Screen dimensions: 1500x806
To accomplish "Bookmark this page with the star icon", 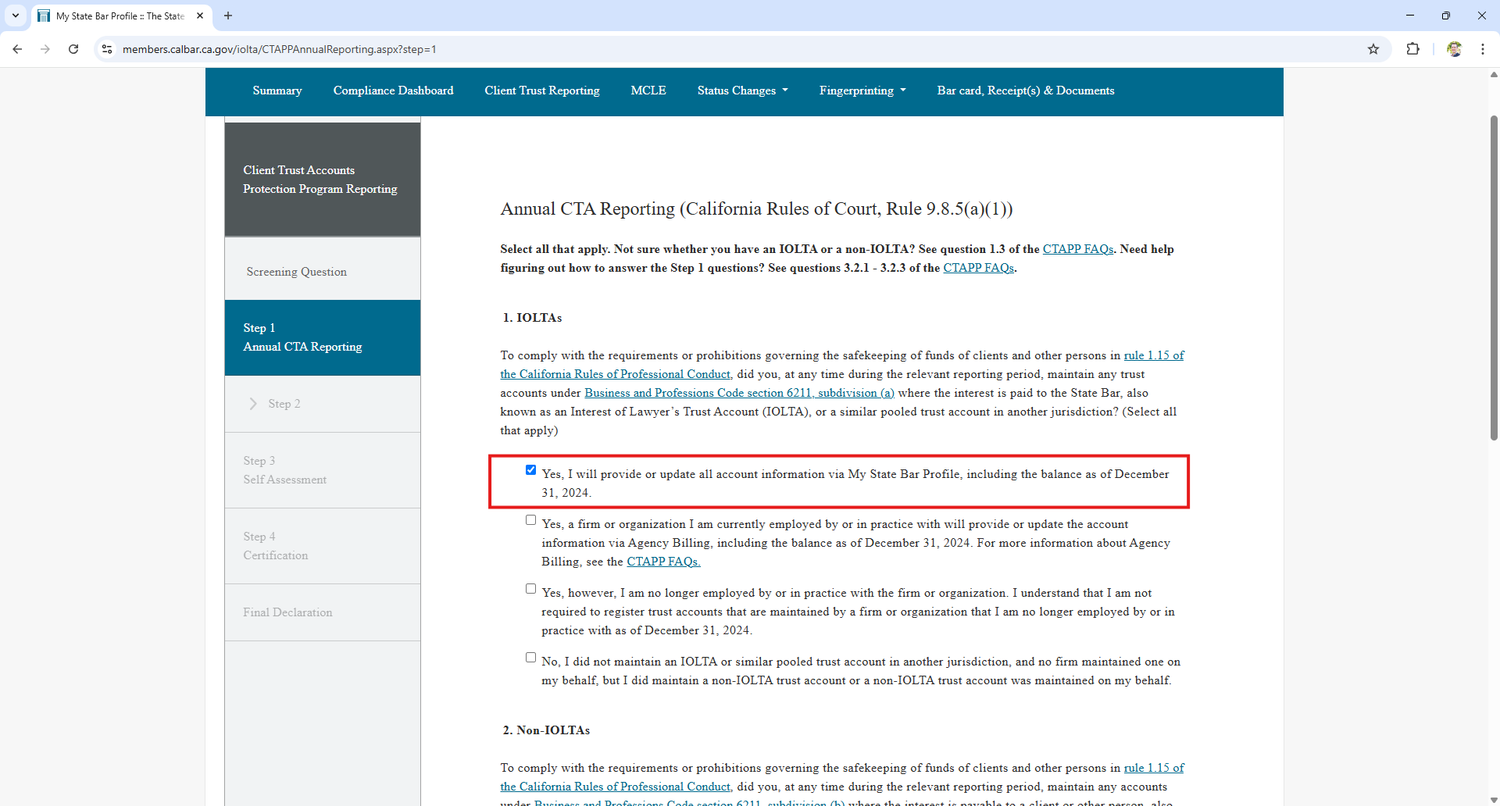I will pyautogui.click(x=1373, y=49).
